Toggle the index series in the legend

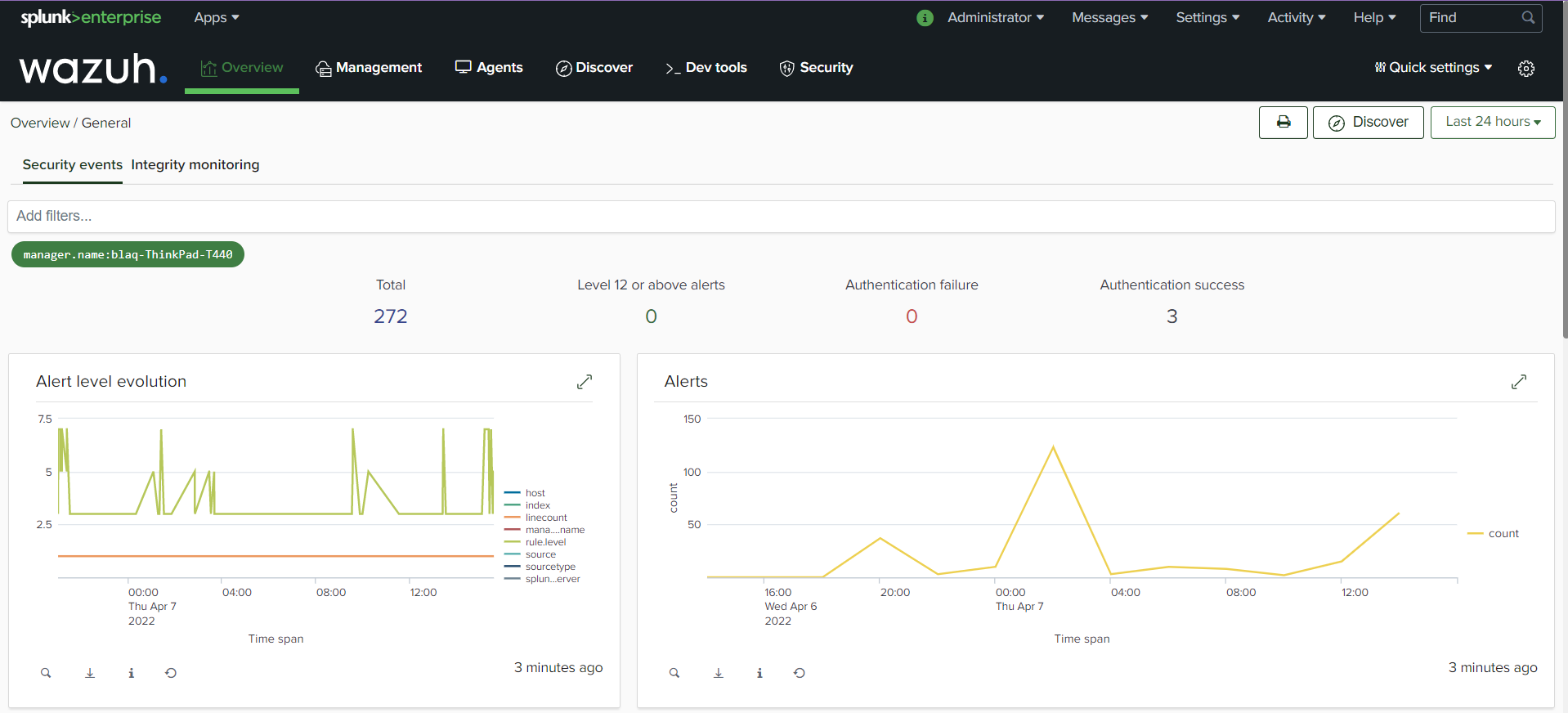(527, 505)
